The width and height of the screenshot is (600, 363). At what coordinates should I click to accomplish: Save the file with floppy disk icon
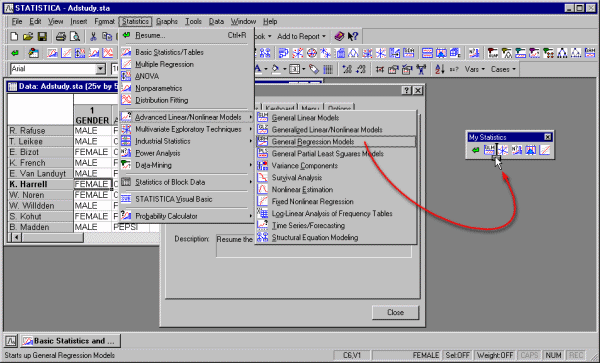point(42,36)
